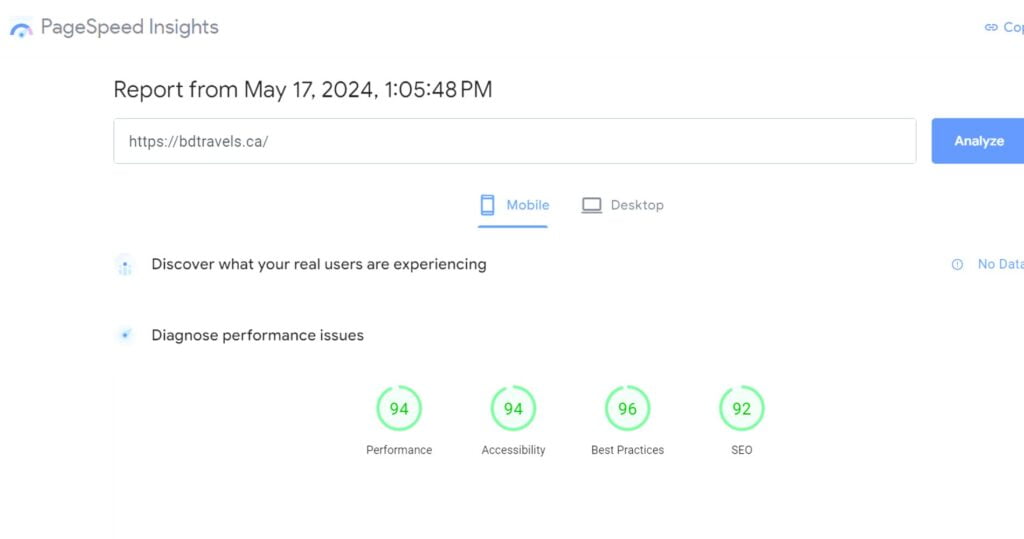This screenshot has width=1024, height=539.
Task: Switch to the Mobile tab
Action: tap(513, 205)
